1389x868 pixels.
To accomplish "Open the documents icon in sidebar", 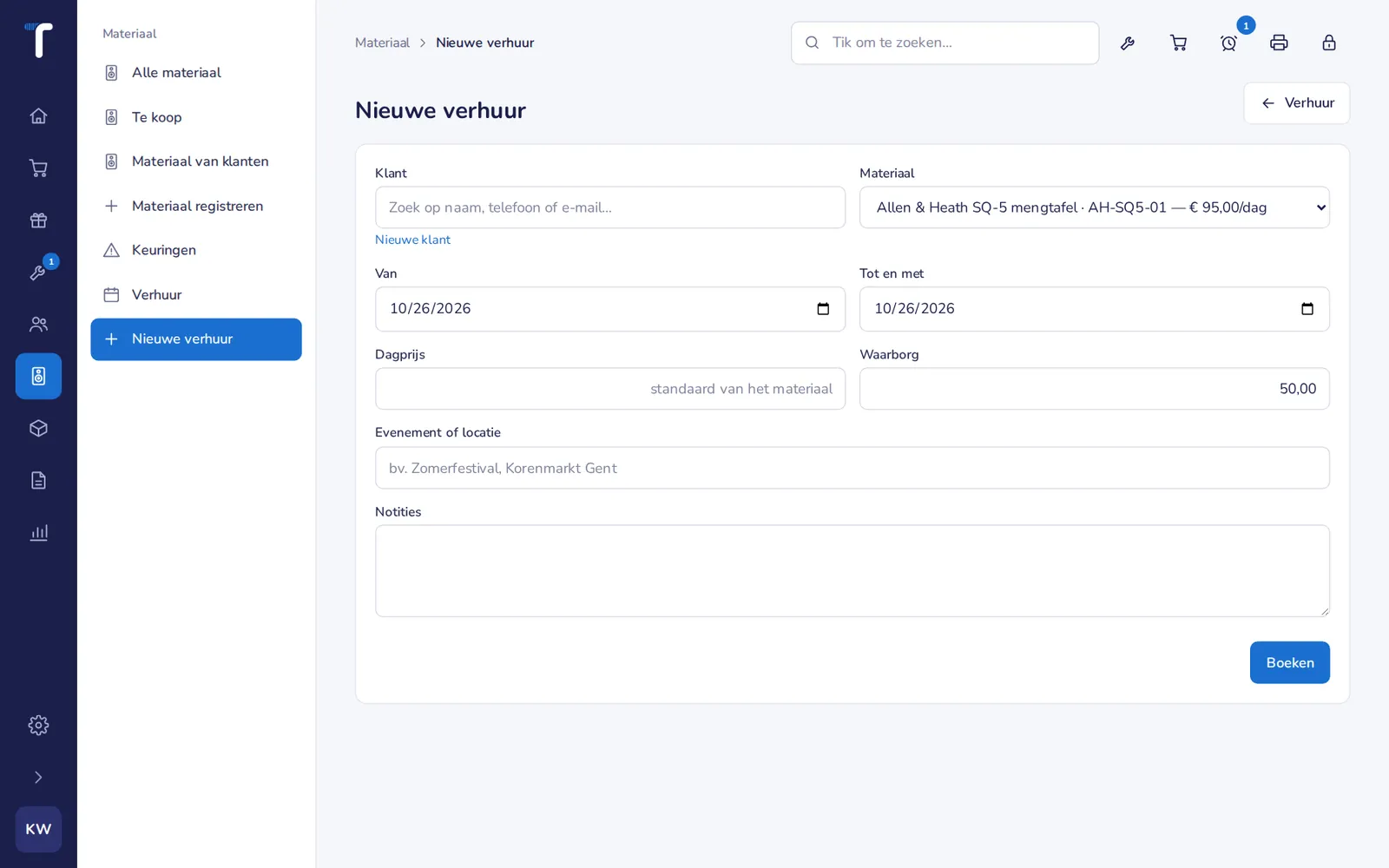I will [x=38, y=480].
